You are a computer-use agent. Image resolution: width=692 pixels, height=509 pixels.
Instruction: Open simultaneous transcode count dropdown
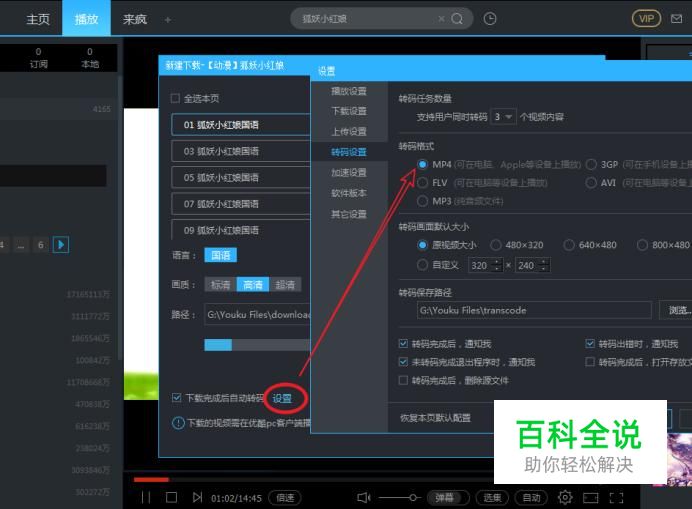pos(503,117)
